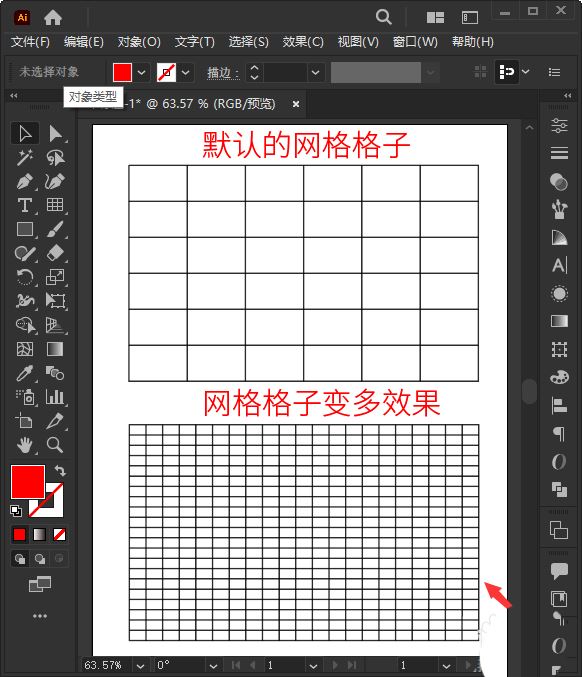The width and height of the screenshot is (582, 677).
Task: Open artboard number dropdown
Action: point(314,666)
